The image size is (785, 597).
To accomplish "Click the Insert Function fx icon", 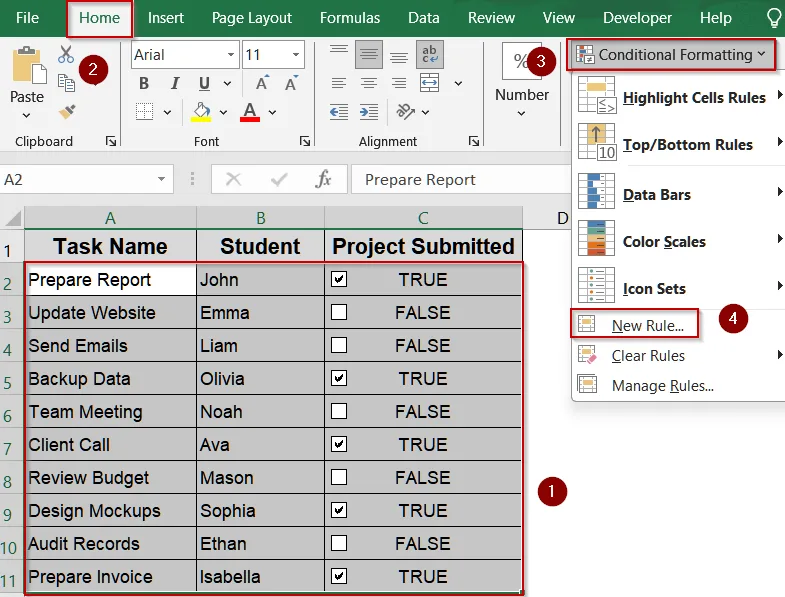I will (323, 179).
